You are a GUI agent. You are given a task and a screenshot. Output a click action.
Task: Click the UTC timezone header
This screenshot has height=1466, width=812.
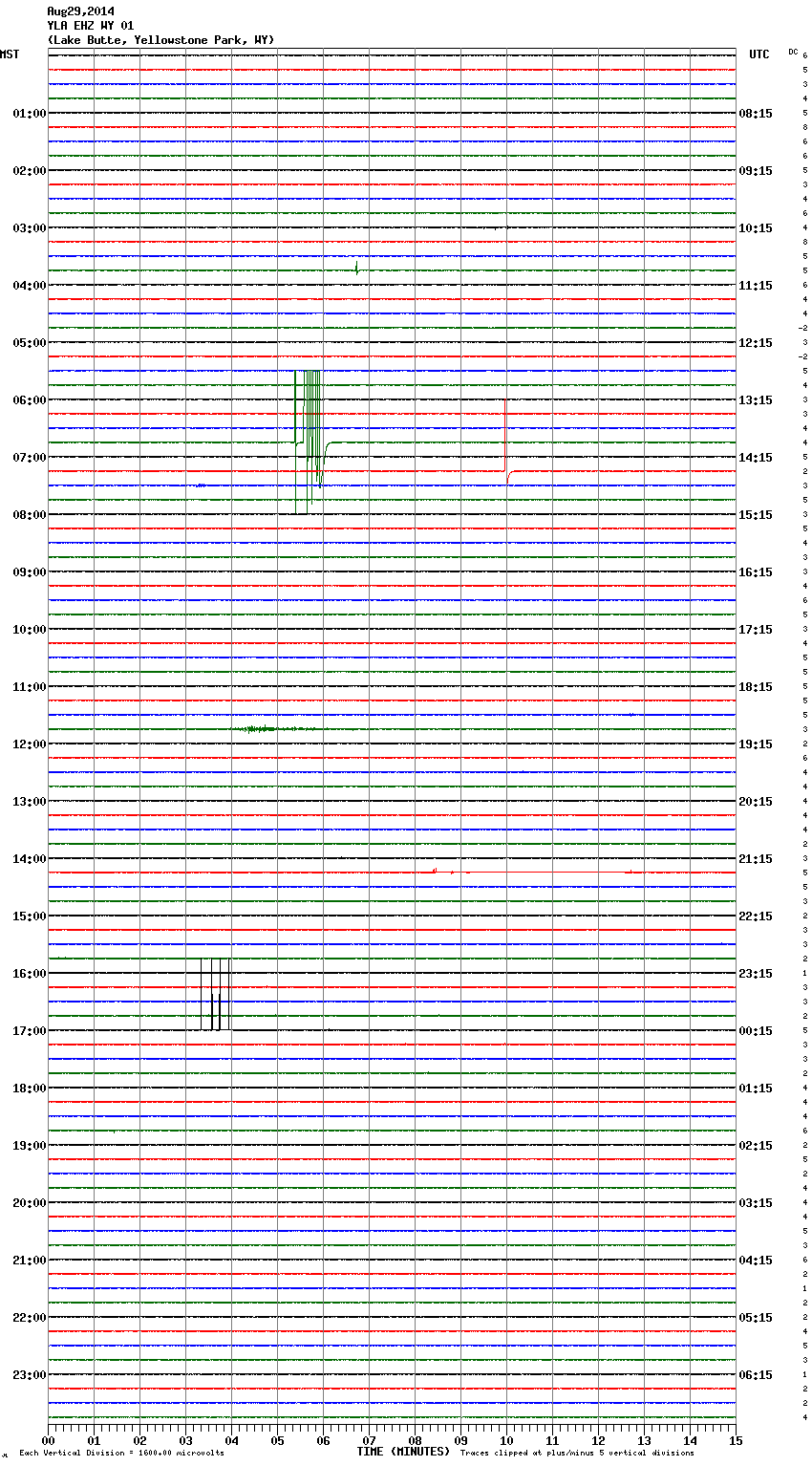coord(759,54)
